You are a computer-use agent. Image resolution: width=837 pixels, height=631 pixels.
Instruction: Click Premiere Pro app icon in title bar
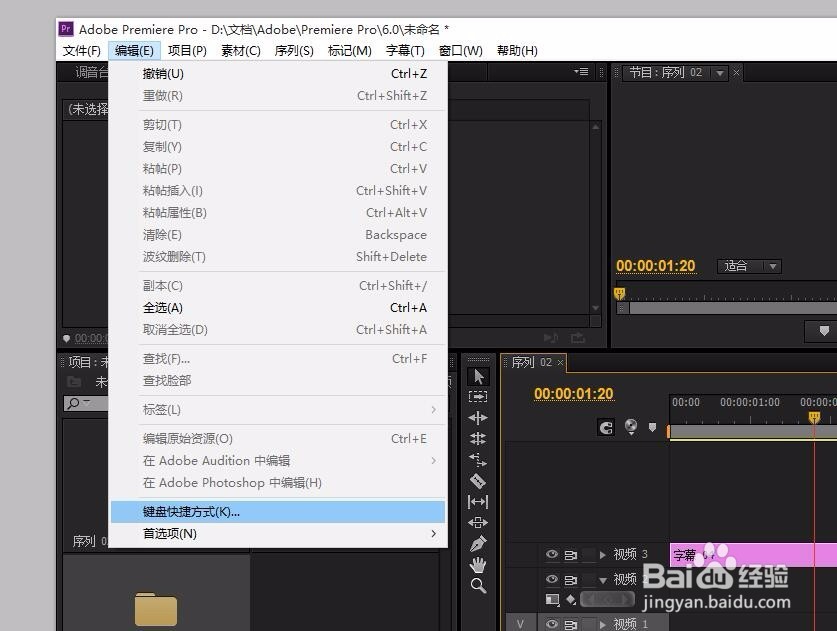(x=66, y=29)
